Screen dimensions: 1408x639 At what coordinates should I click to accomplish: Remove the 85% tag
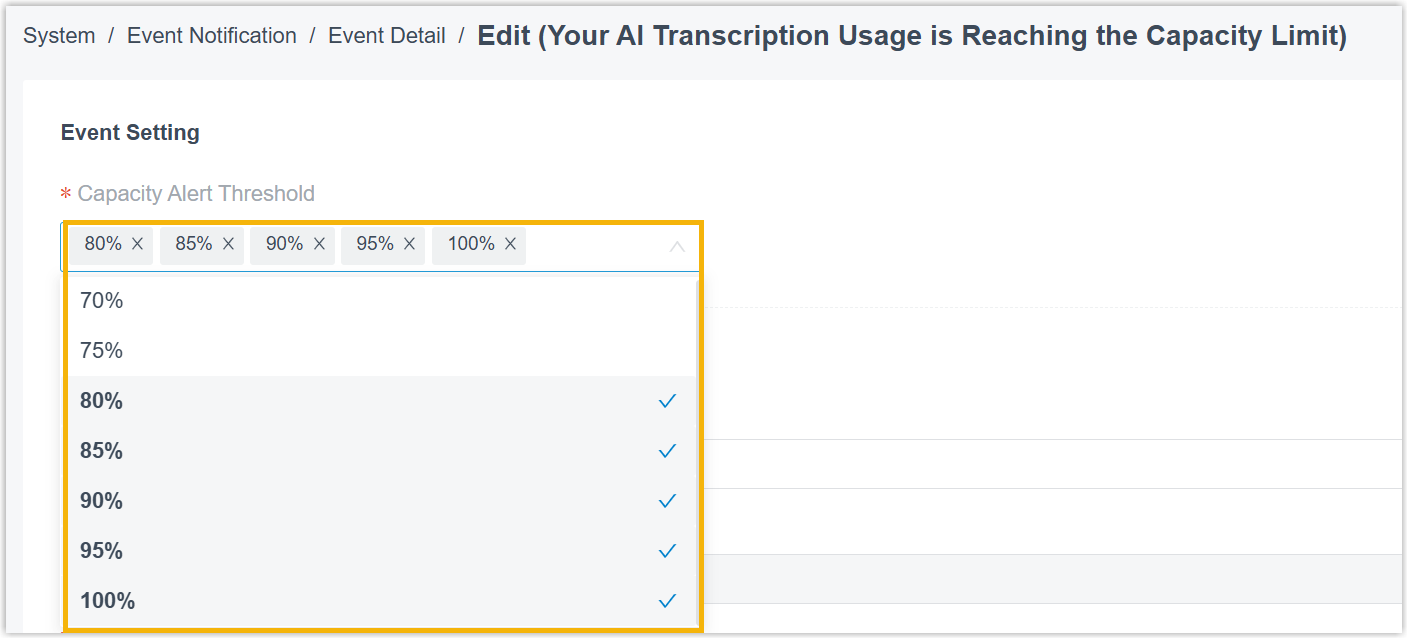pyautogui.click(x=228, y=244)
